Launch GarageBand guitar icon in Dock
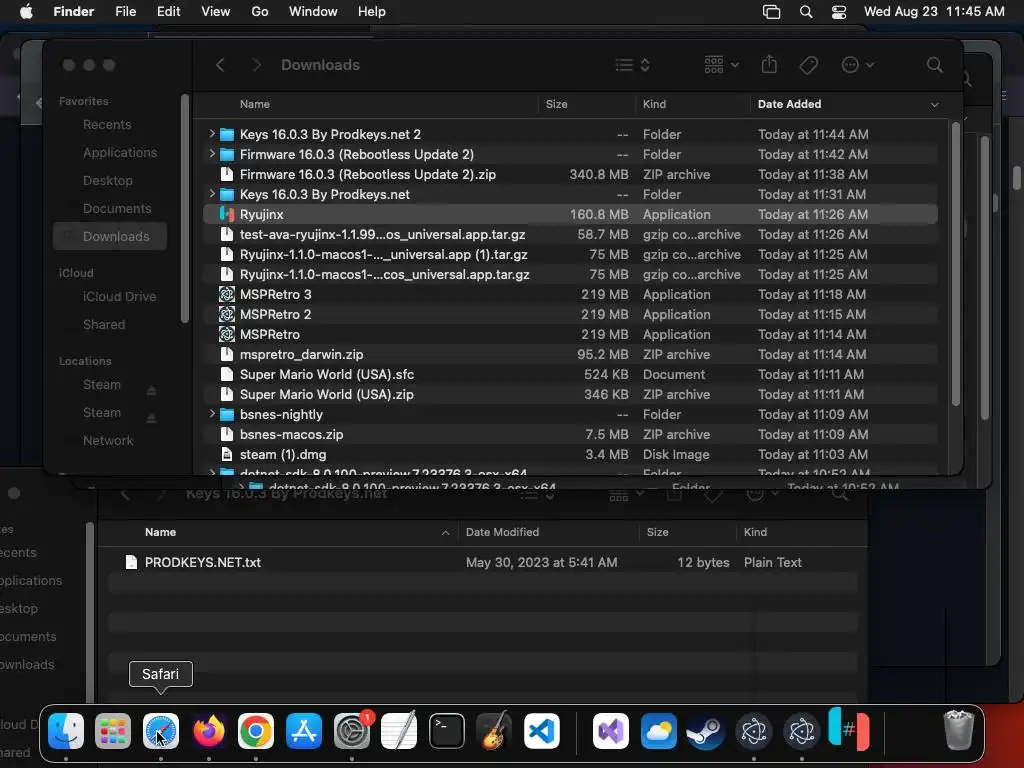Viewport: 1024px width, 768px height. 494,731
